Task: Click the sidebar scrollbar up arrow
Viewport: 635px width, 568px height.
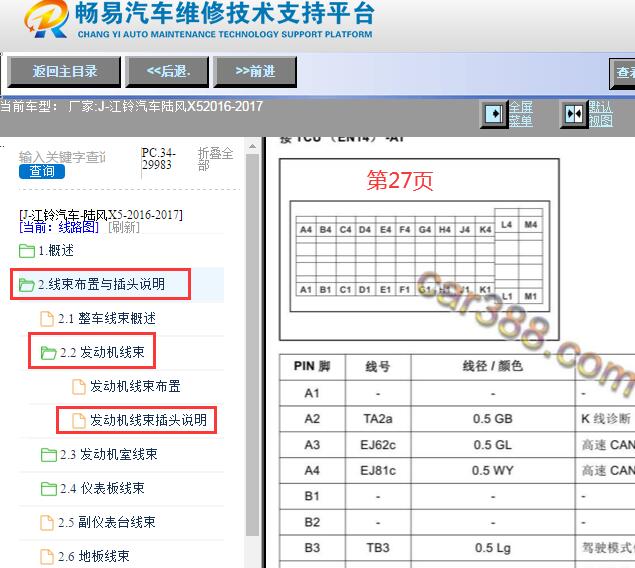Action: pos(253,146)
